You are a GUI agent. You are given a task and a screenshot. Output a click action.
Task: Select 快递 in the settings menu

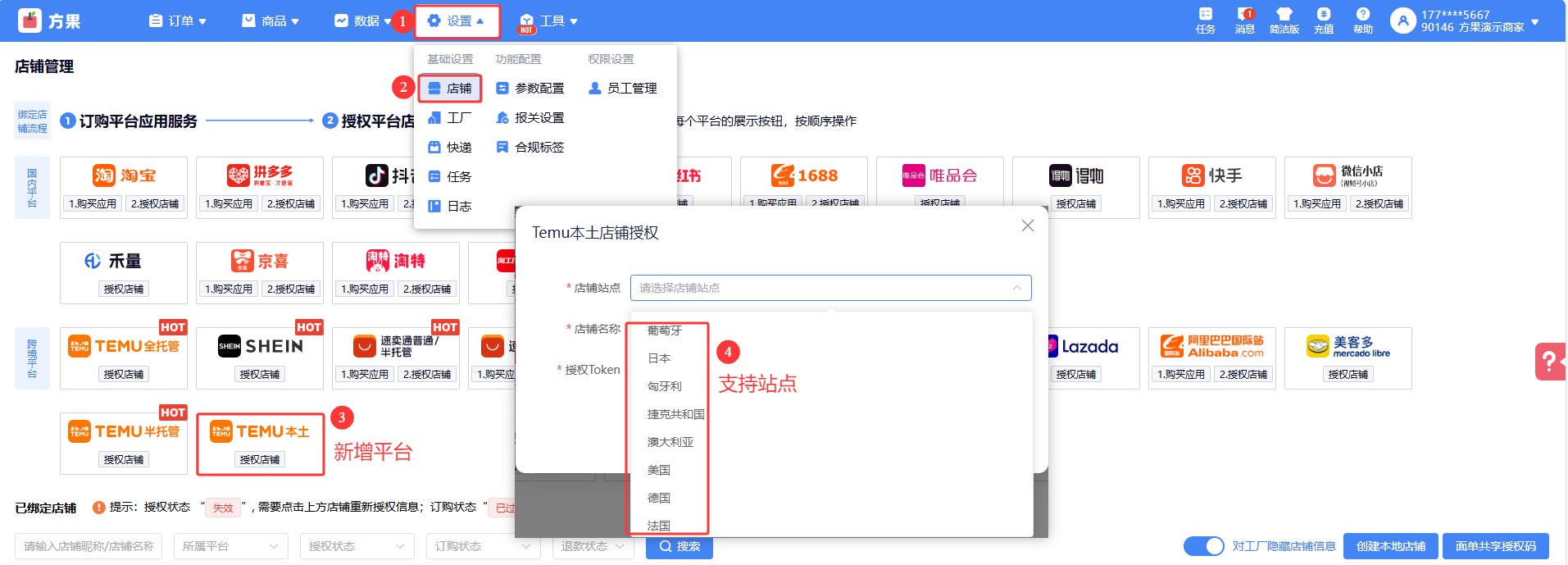pos(450,148)
